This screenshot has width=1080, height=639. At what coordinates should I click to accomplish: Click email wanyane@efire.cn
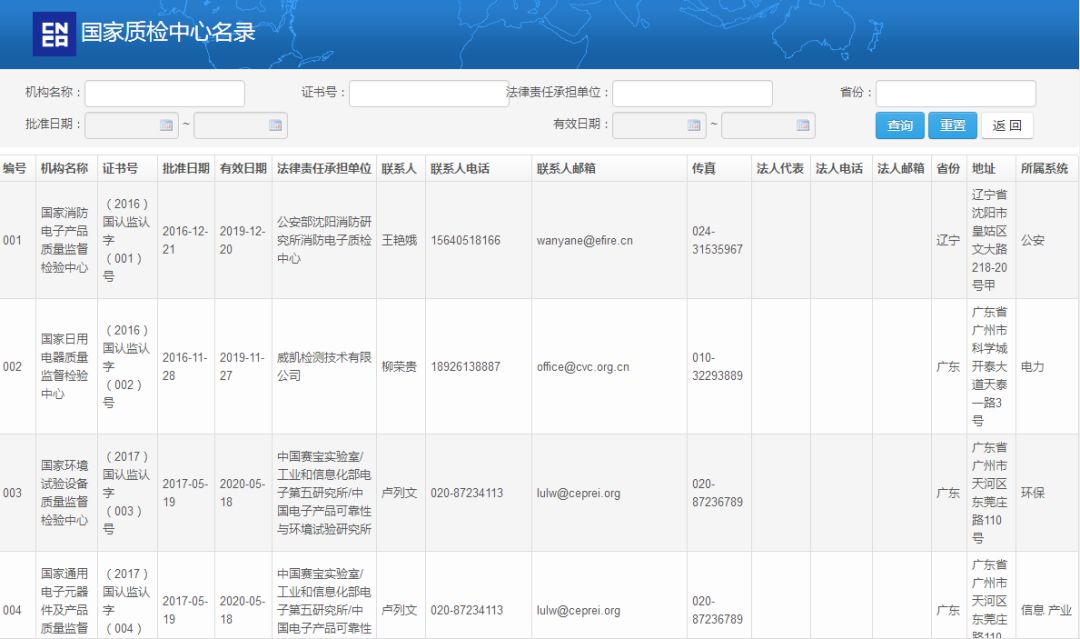585,240
